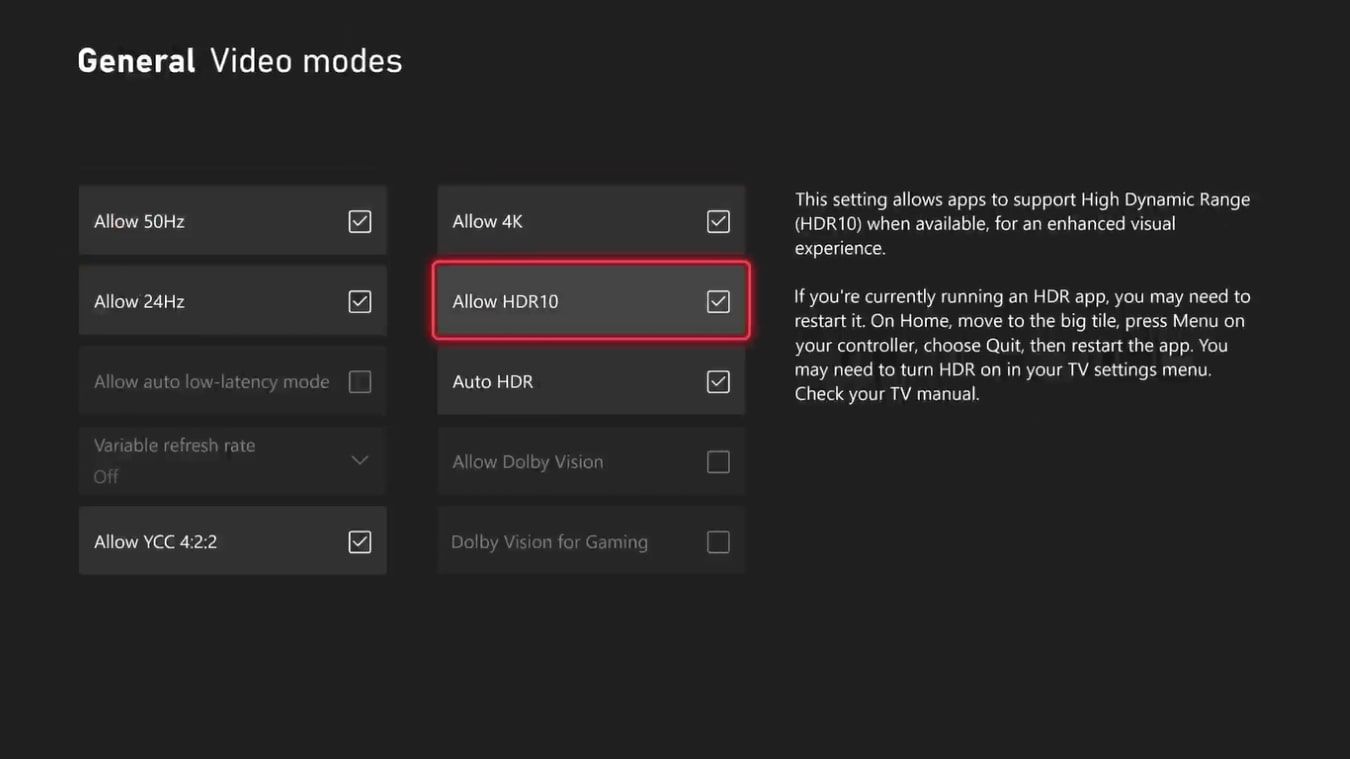This screenshot has width=1350, height=759.
Task: Toggle the Allow YCC 4:2:2 checkbox
Action: [x=359, y=542]
